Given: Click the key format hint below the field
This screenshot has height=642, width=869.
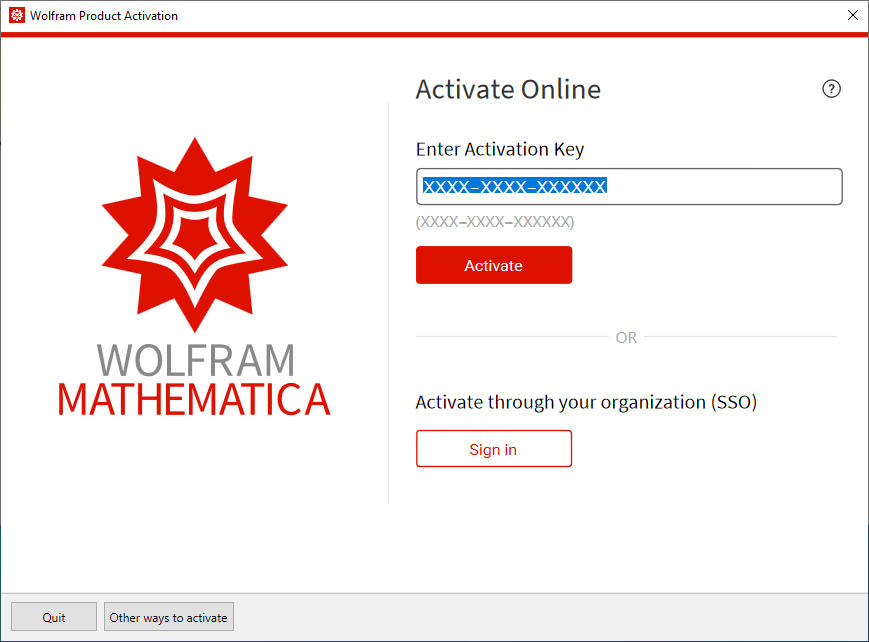Looking at the screenshot, I should [x=495, y=222].
